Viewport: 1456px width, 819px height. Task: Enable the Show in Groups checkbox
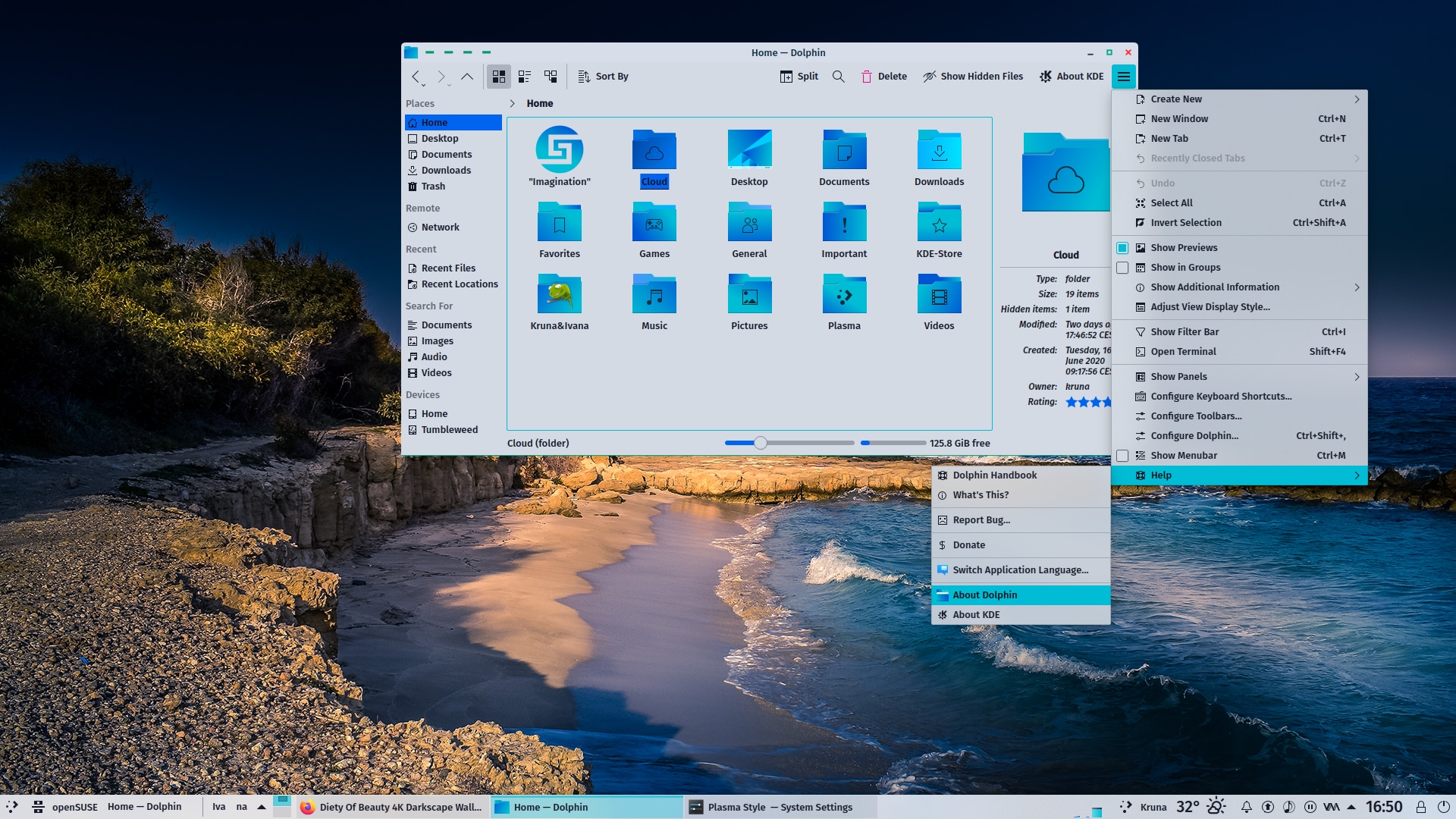click(1122, 268)
